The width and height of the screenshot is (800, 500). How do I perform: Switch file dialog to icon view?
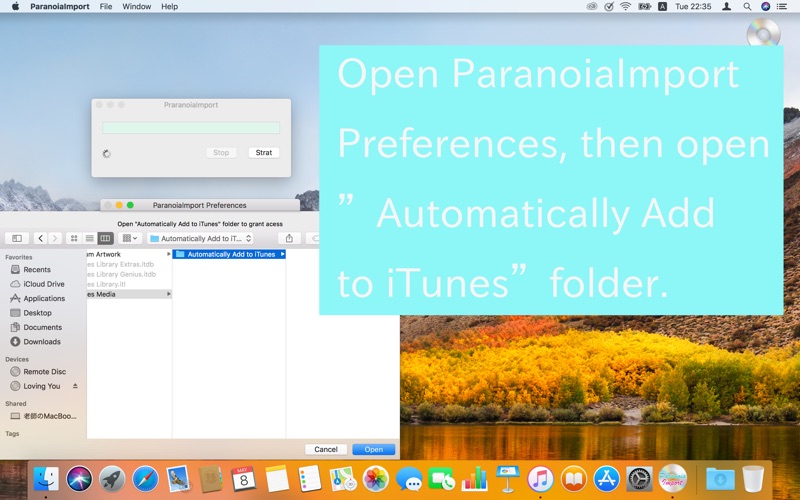pyautogui.click(x=74, y=238)
